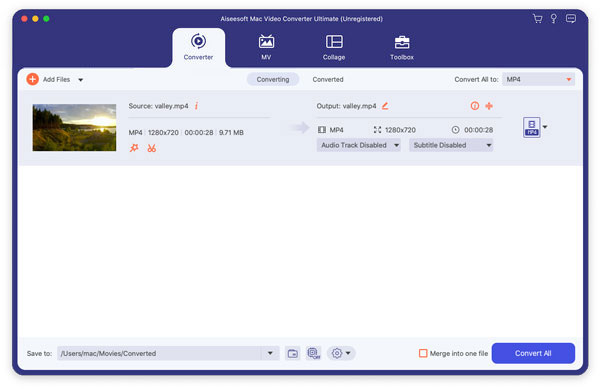This screenshot has height=389, width=600.
Task: Click the output 1280x720 resolution value
Action: pyautogui.click(x=400, y=130)
